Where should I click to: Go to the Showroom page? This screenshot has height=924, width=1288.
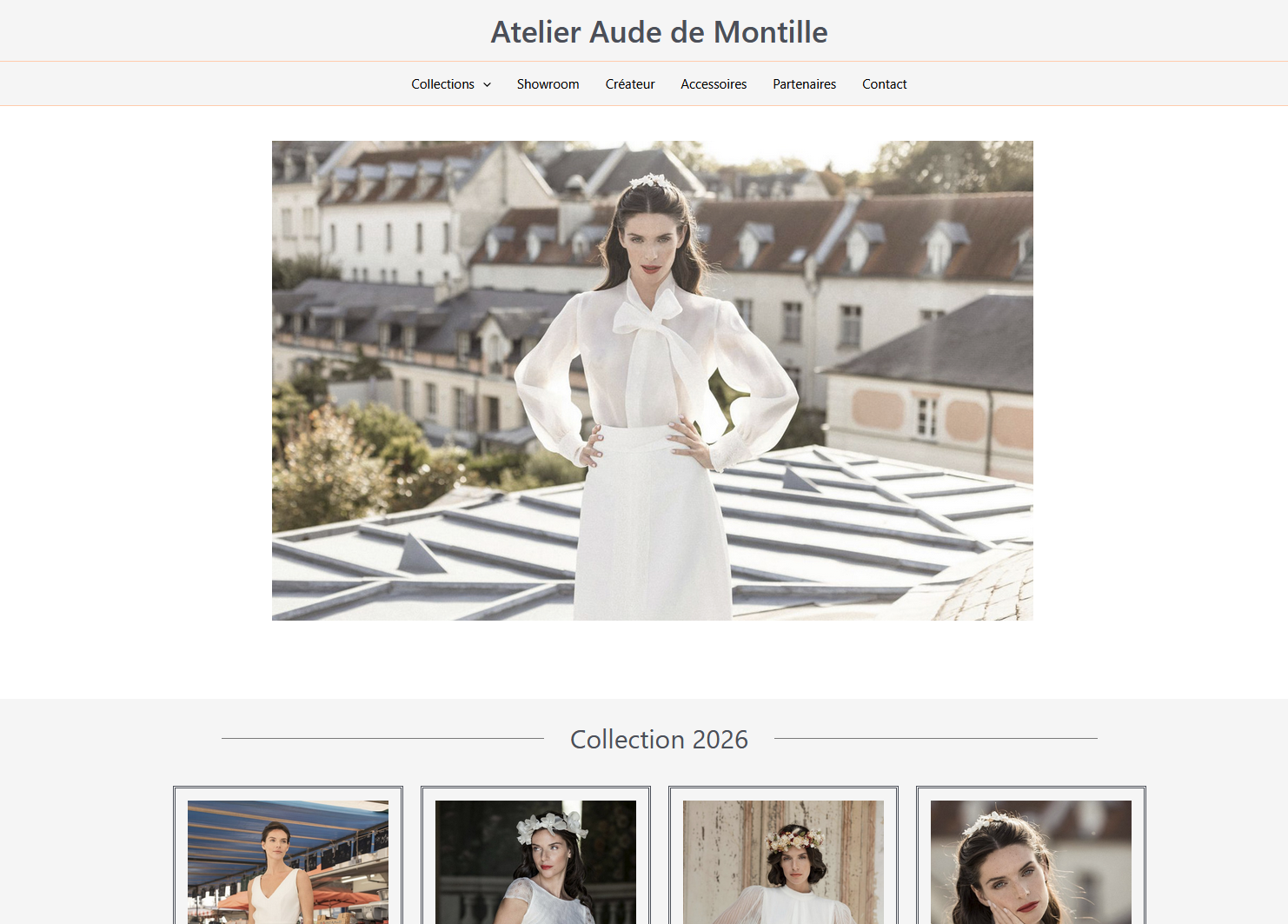coord(548,84)
